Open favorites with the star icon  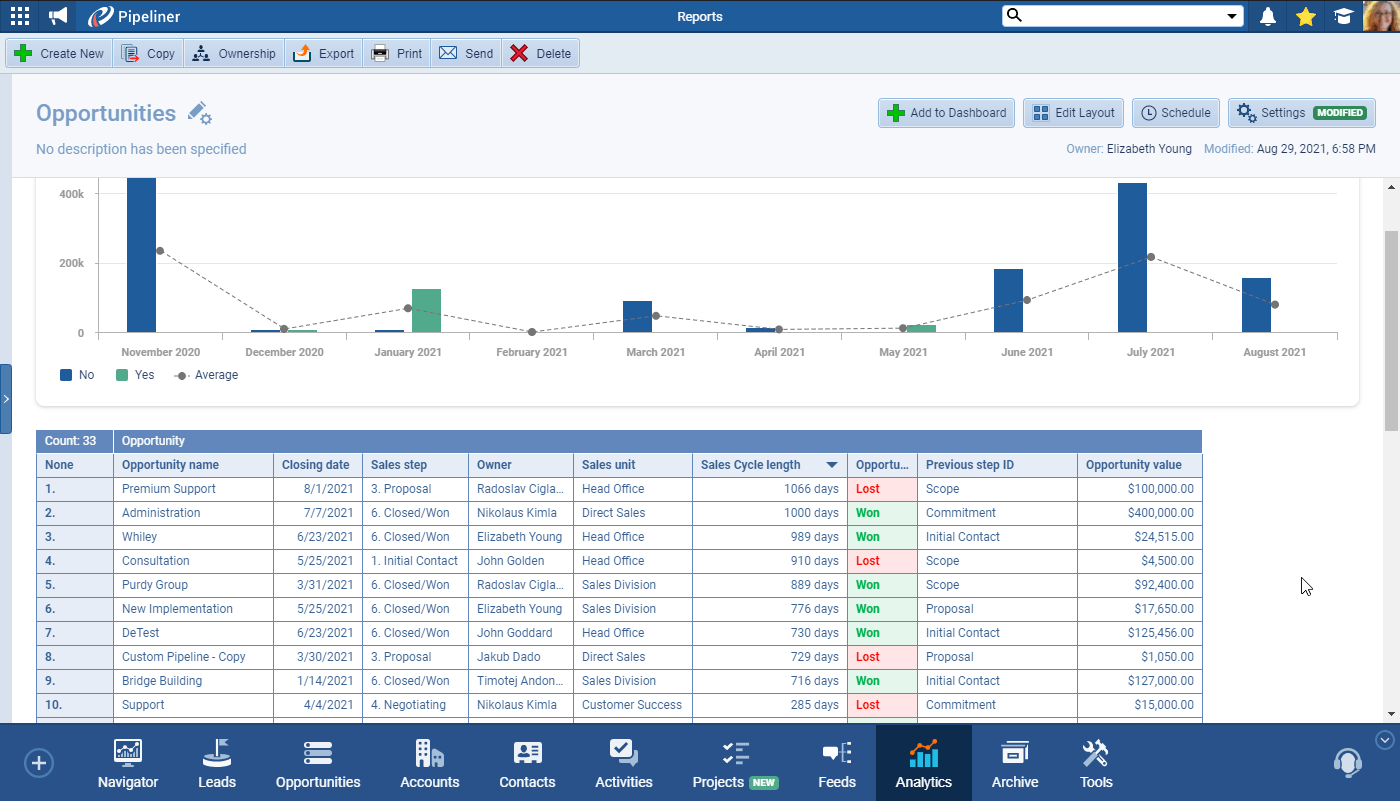[x=1305, y=16]
